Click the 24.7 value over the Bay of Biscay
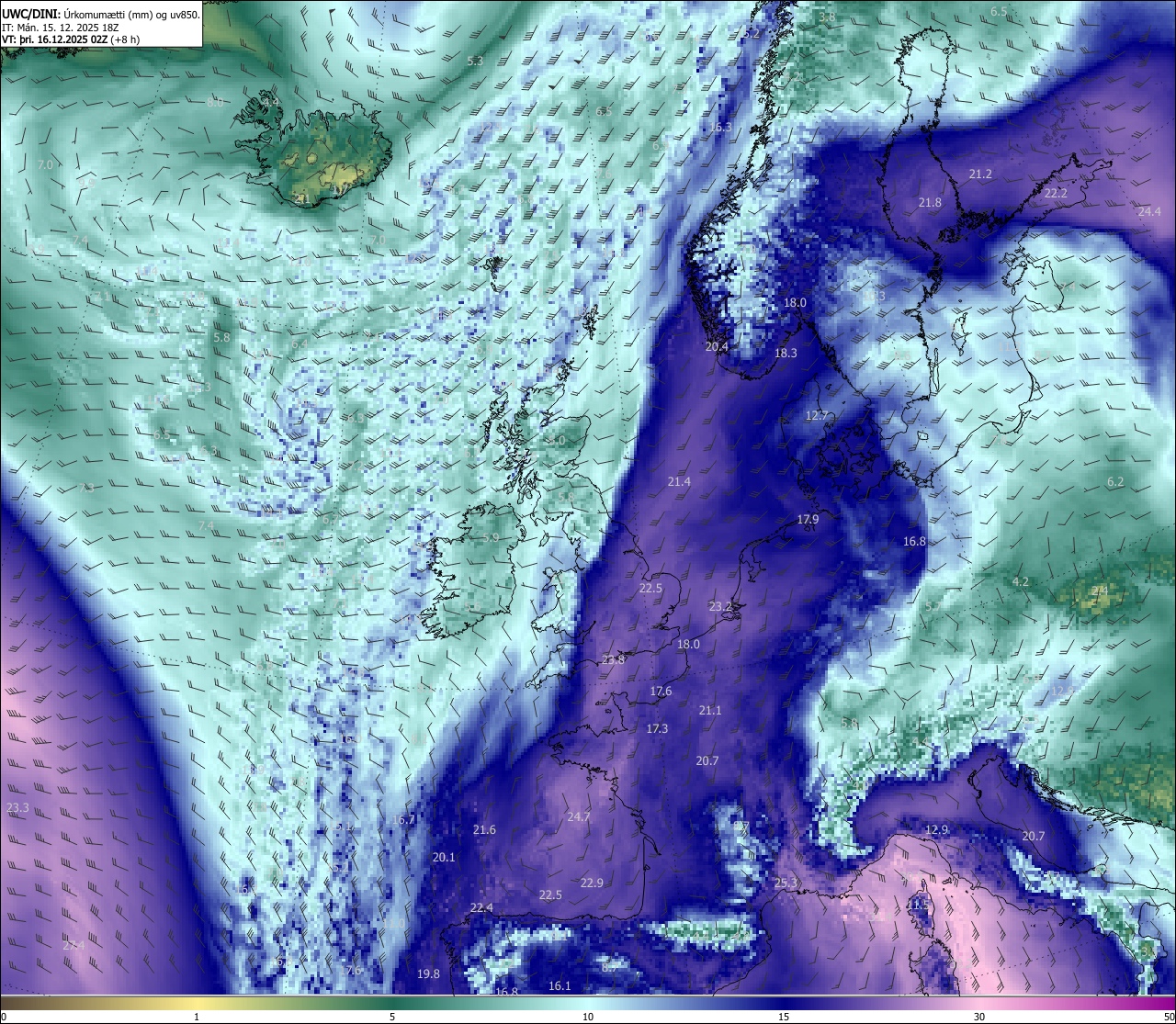Screen dimensions: 1176x1024 tap(579, 817)
